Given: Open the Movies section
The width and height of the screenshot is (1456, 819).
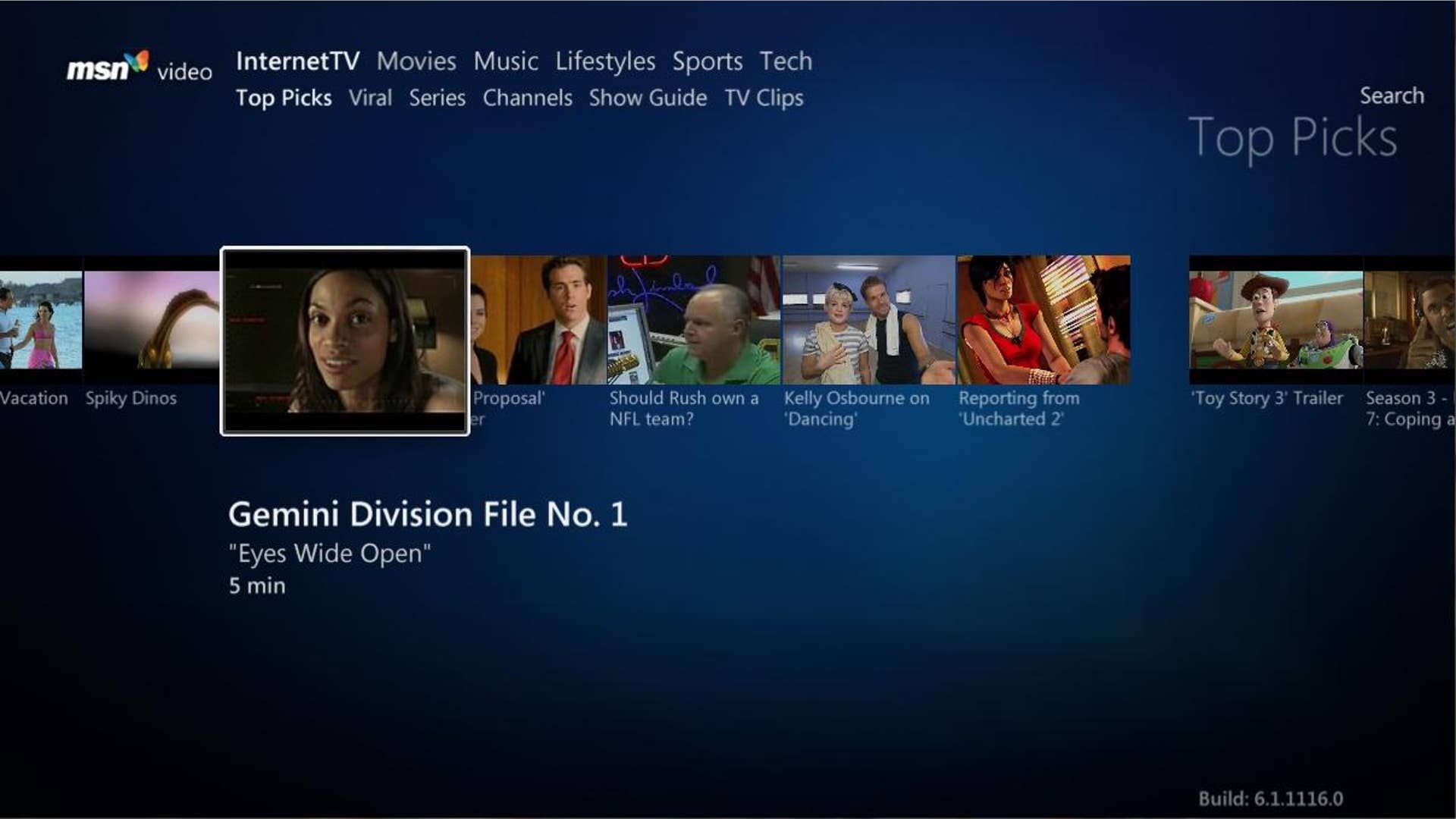Looking at the screenshot, I should 417,61.
